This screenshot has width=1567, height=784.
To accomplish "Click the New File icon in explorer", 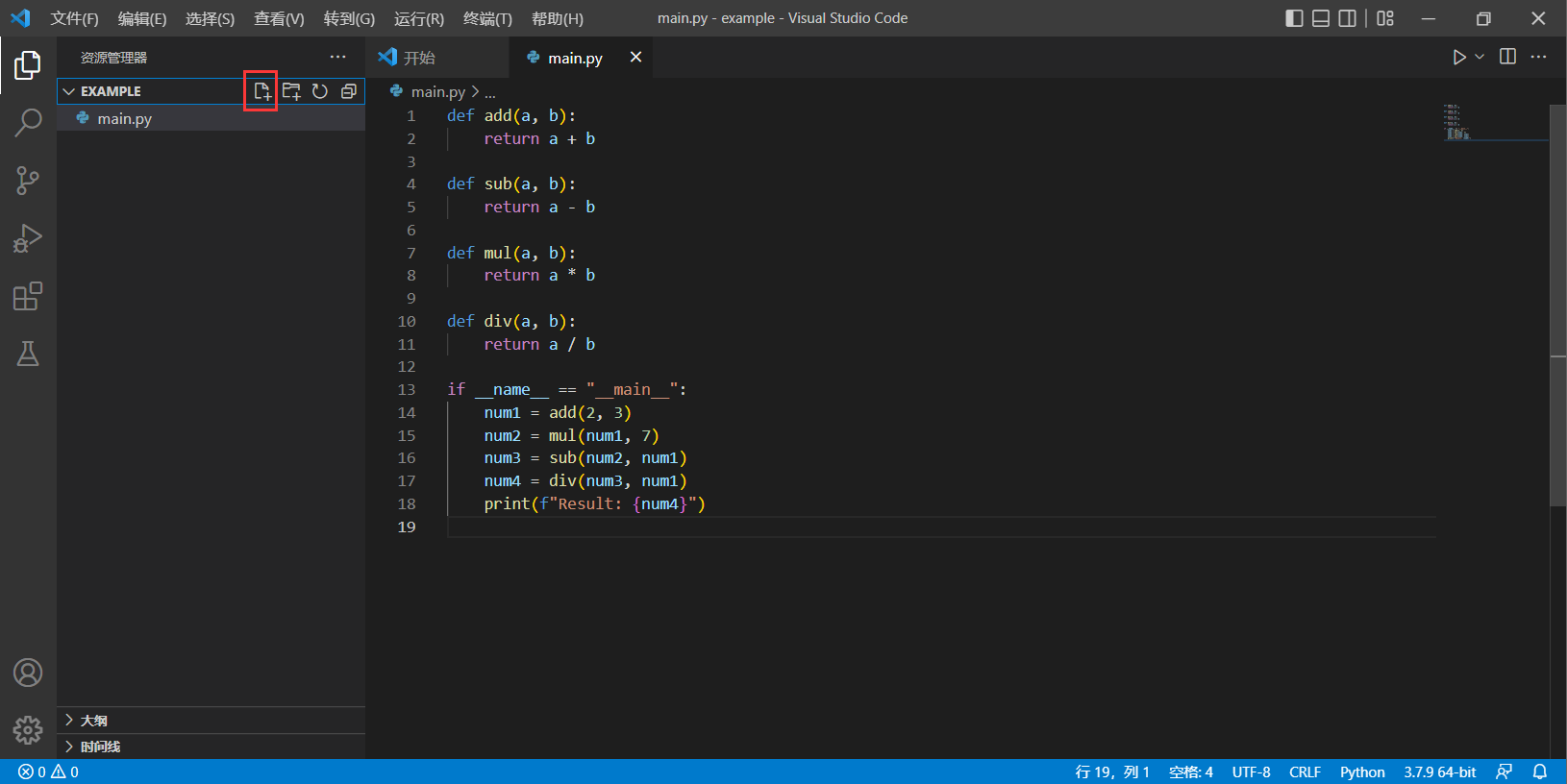I will pos(261,91).
